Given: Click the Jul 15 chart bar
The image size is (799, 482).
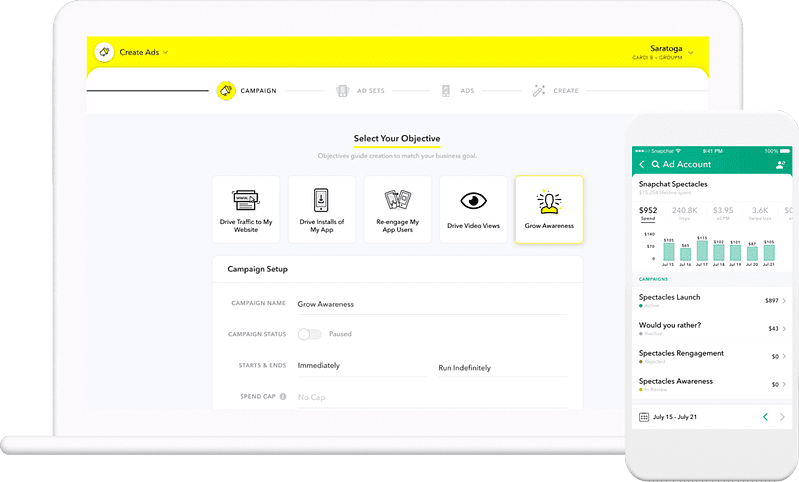Looking at the screenshot, I should (669, 252).
